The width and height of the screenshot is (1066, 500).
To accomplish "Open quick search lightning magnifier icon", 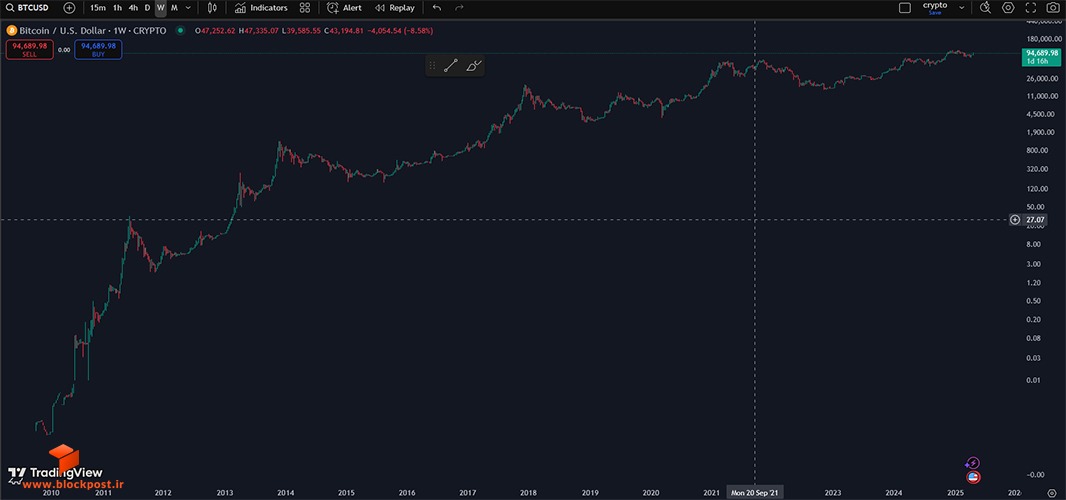I will click(985, 8).
